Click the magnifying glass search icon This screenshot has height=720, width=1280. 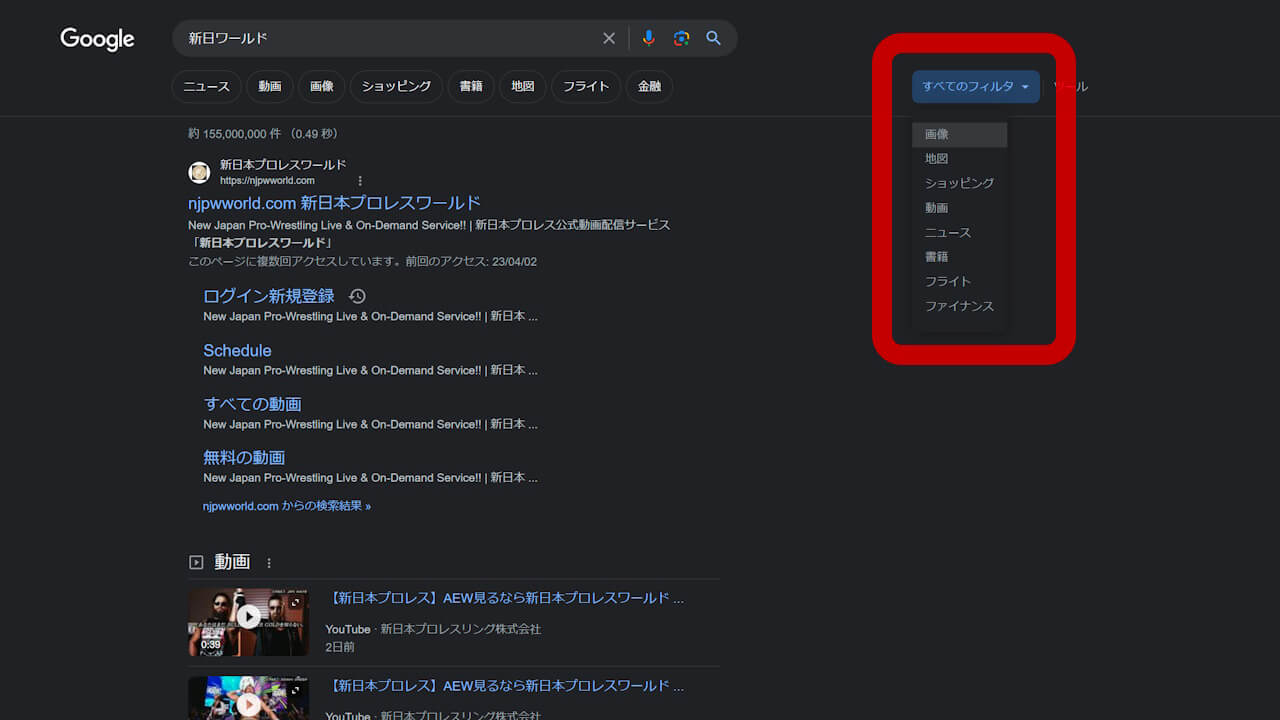[x=713, y=38]
